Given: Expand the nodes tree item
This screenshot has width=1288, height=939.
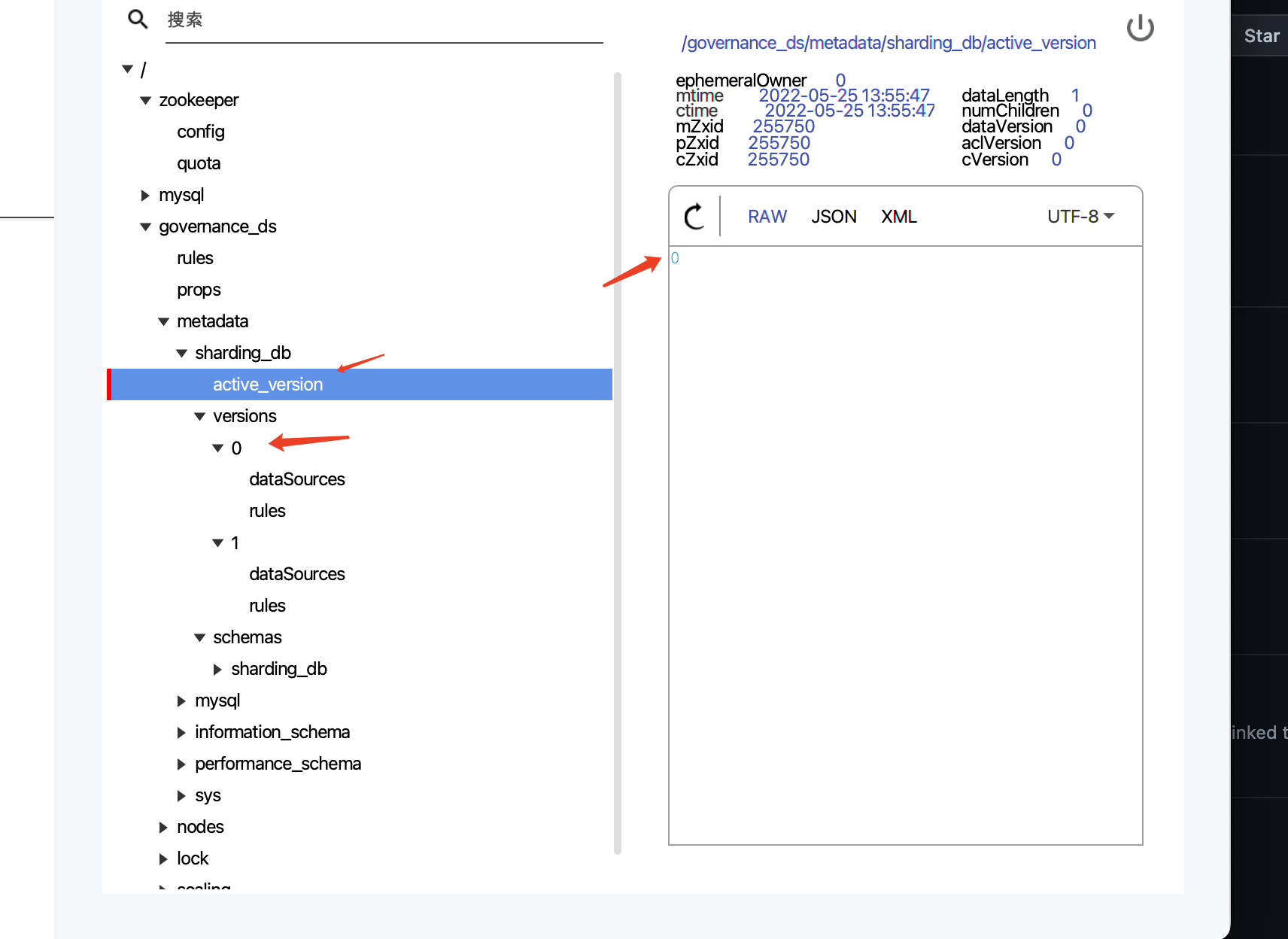Looking at the screenshot, I should click(163, 827).
